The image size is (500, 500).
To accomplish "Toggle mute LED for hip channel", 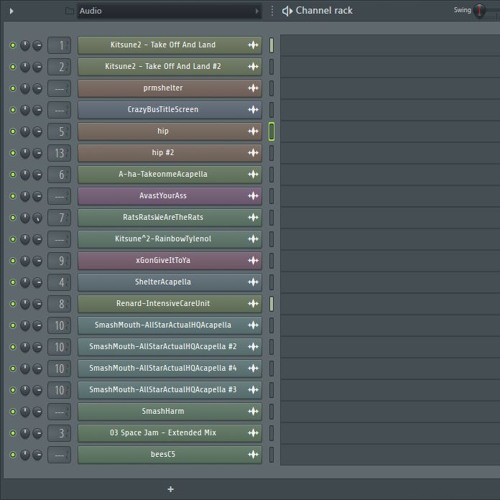I will pyautogui.click(x=13, y=131).
